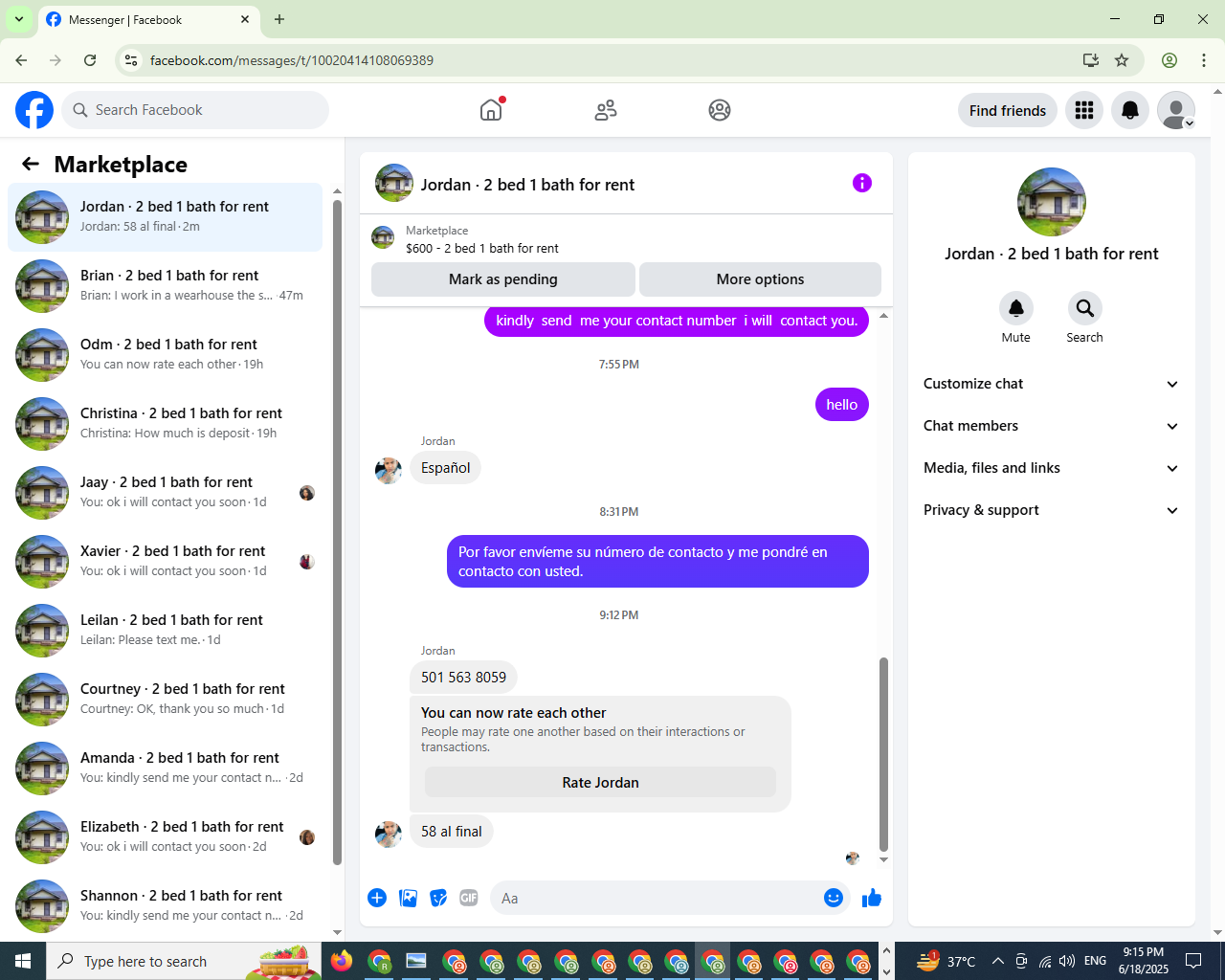
Task: Open the Facebook menu grid icon
Action: tap(1084, 110)
